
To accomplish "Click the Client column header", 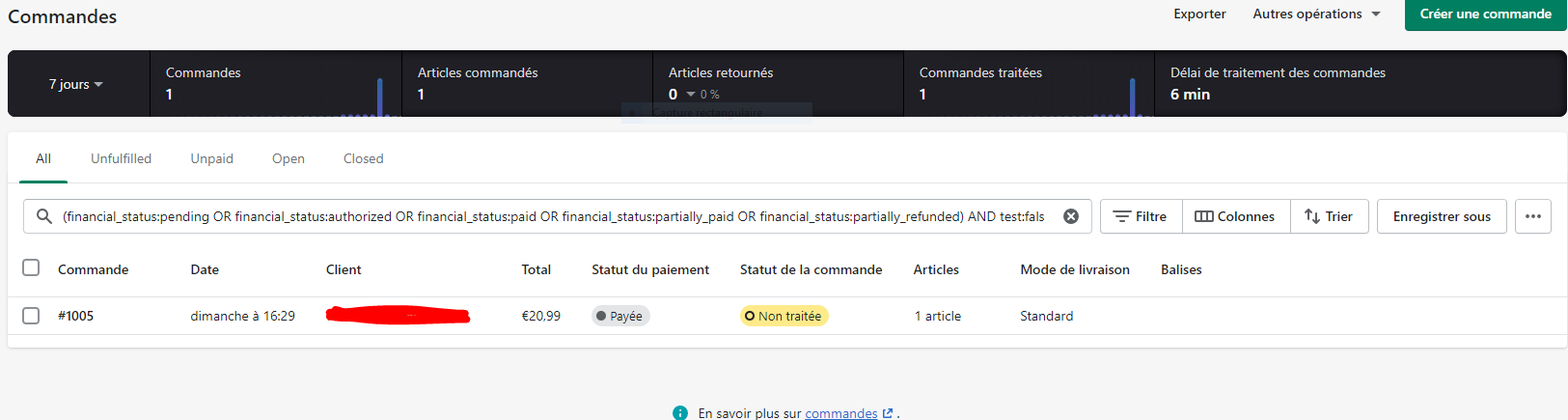I will click(x=344, y=269).
